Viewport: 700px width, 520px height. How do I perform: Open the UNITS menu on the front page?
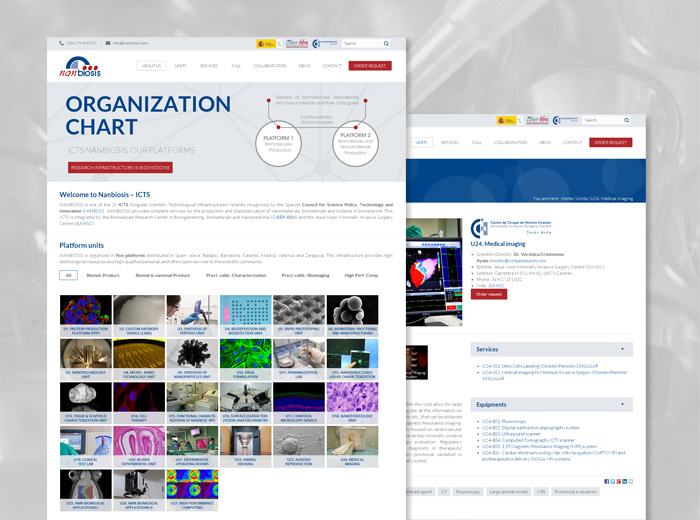tap(180, 66)
